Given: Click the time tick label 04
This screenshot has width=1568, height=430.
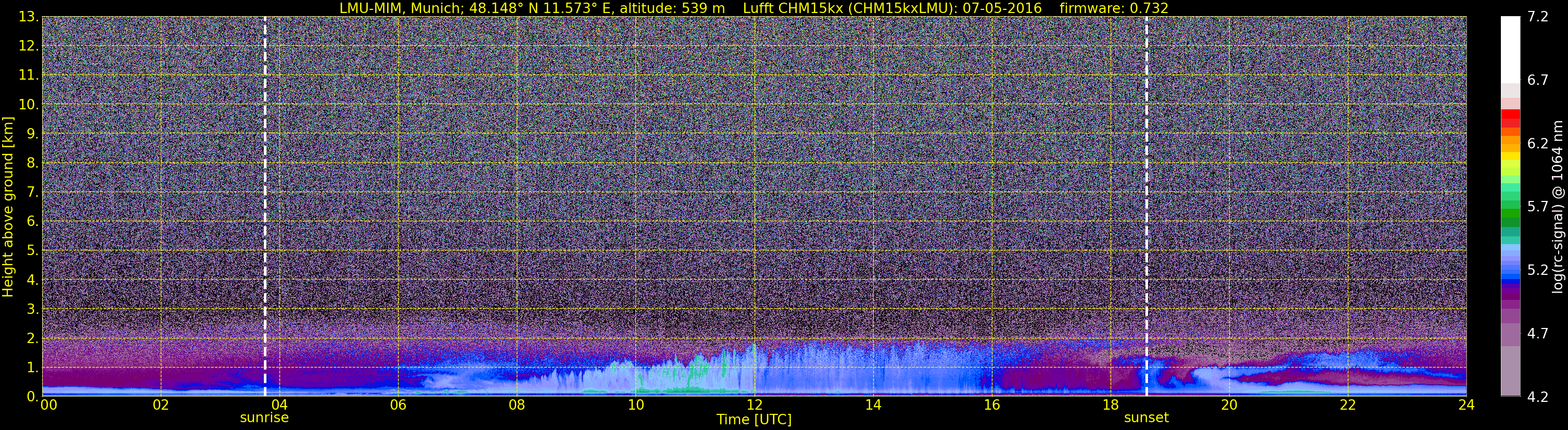Looking at the screenshot, I should [279, 405].
